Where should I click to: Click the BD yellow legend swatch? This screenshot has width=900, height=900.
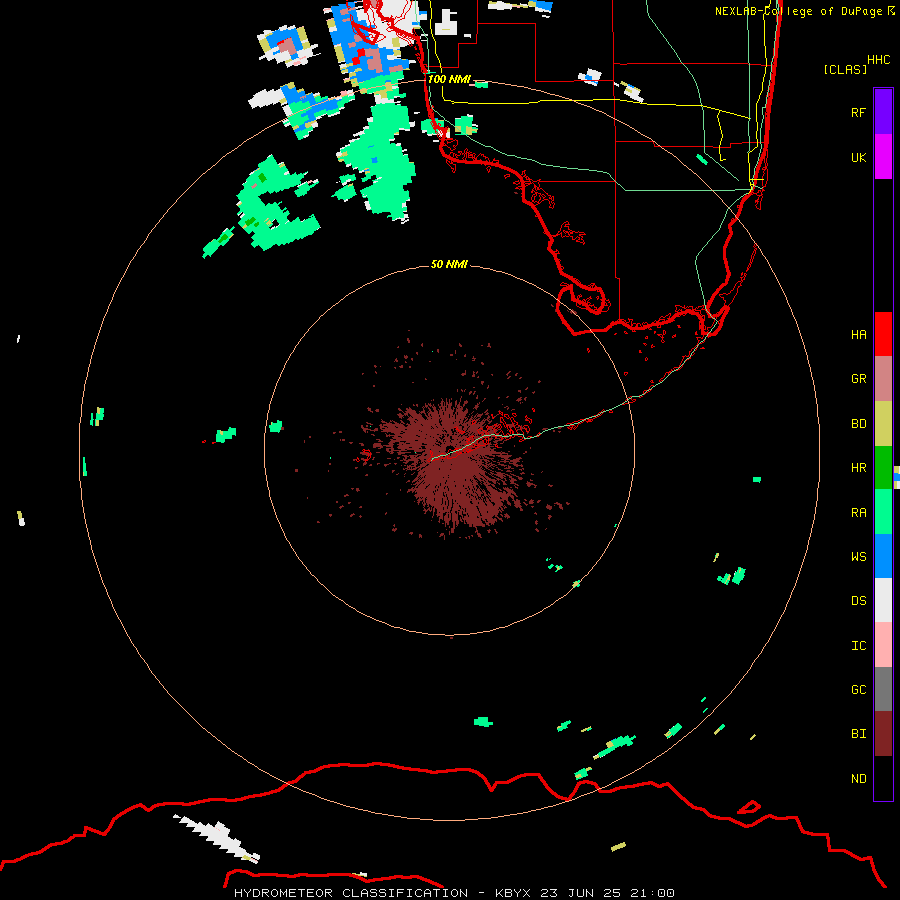tap(883, 424)
